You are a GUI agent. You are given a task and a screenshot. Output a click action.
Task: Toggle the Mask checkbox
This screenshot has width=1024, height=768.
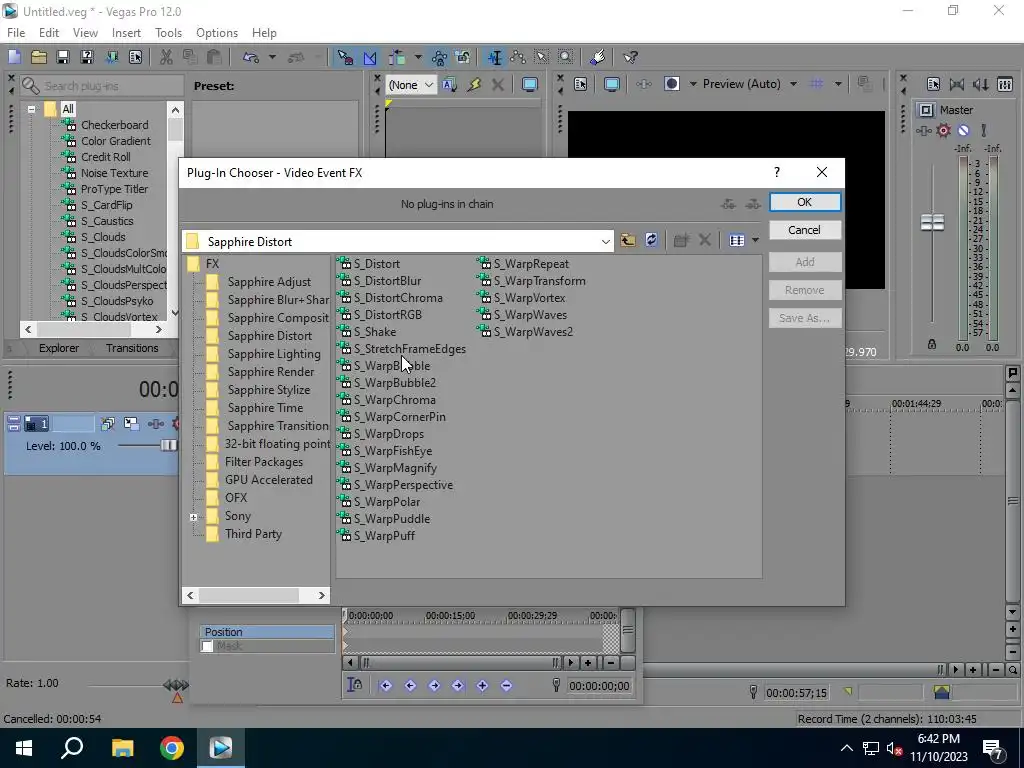207,646
